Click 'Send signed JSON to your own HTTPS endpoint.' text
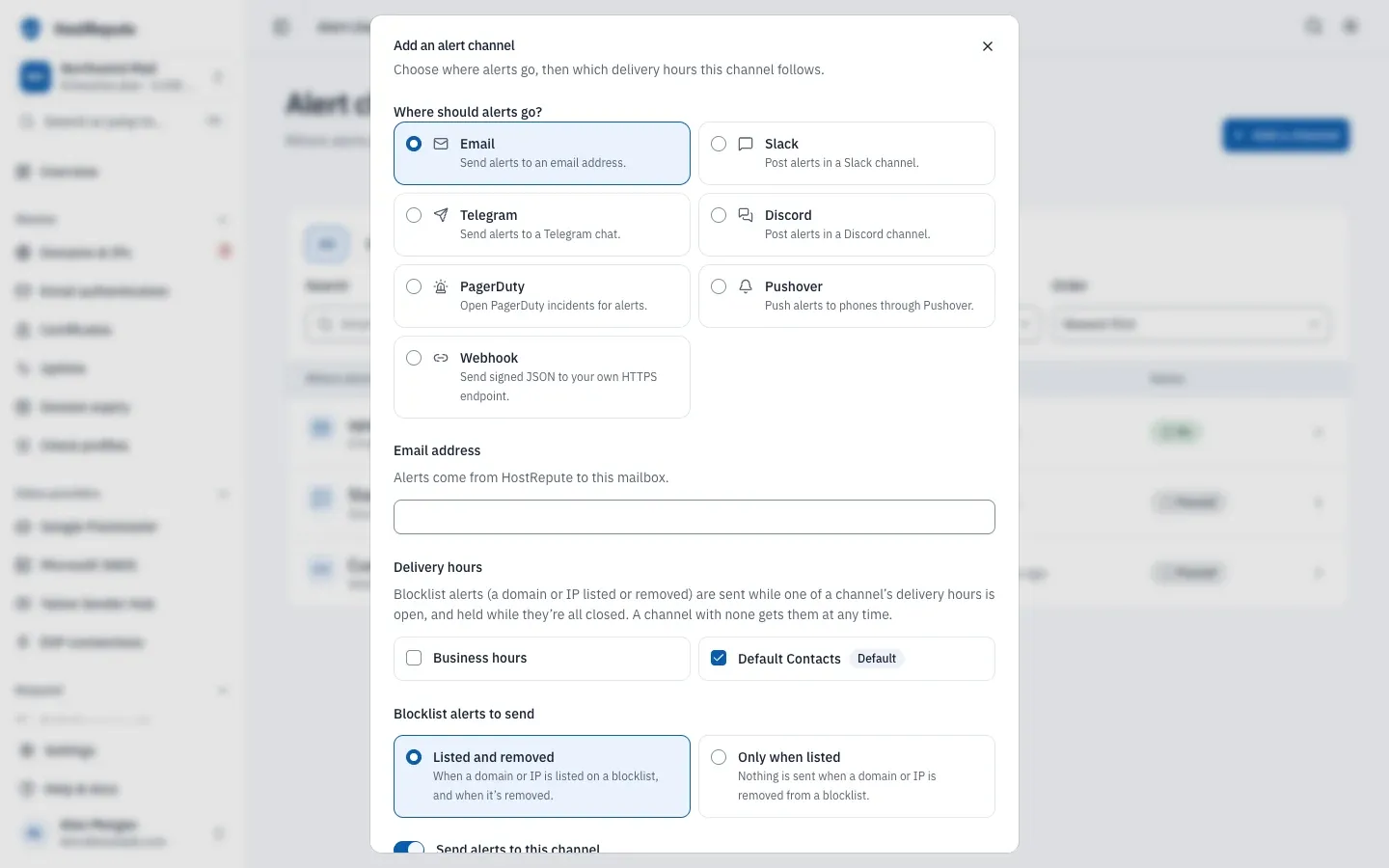Screen dimensions: 1389x868 pyautogui.click(x=558, y=387)
